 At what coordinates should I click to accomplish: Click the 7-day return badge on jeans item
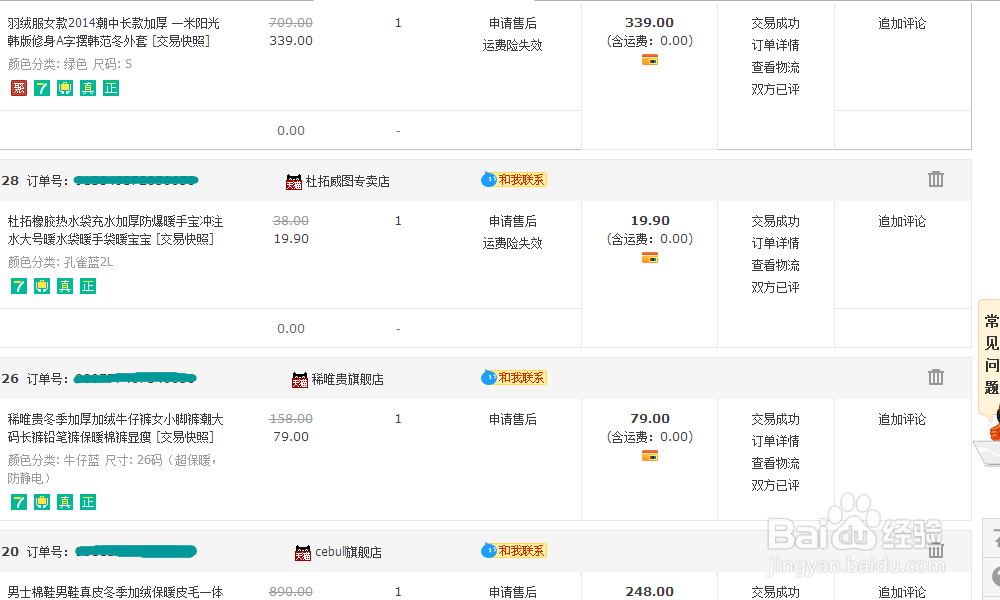tap(19, 502)
